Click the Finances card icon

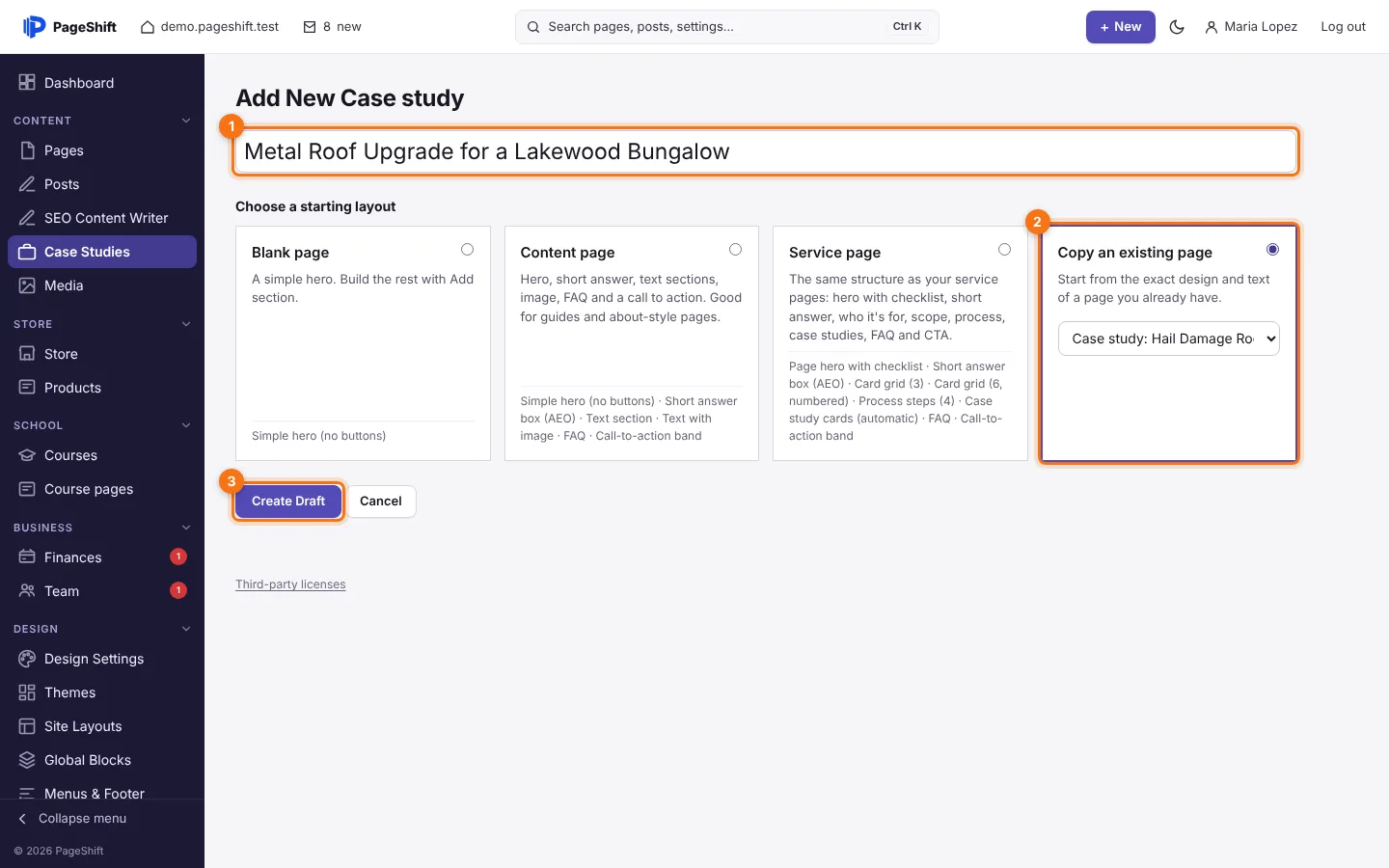click(x=27, y=557)
